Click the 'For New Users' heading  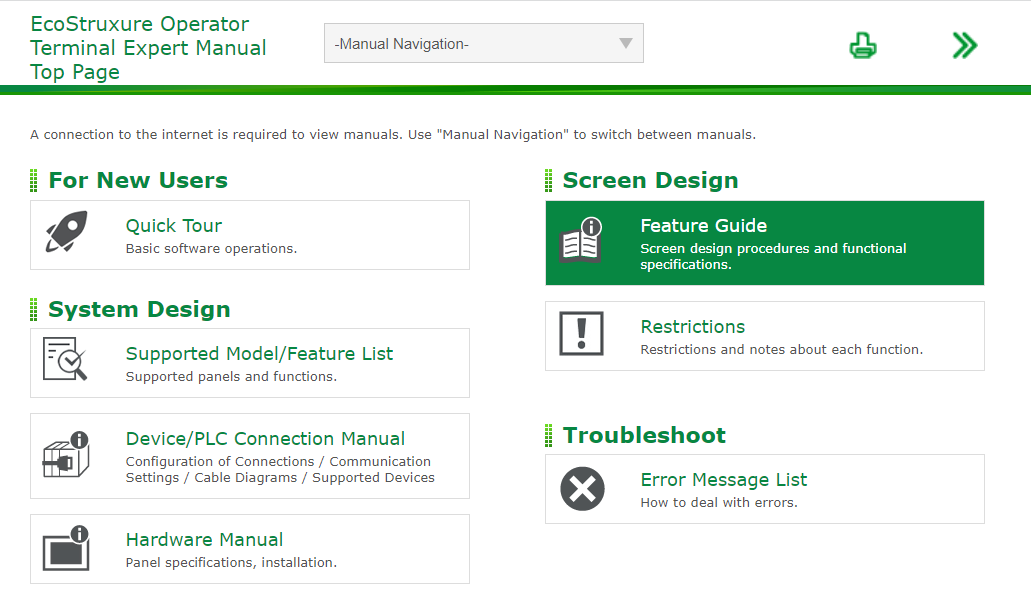138,180
